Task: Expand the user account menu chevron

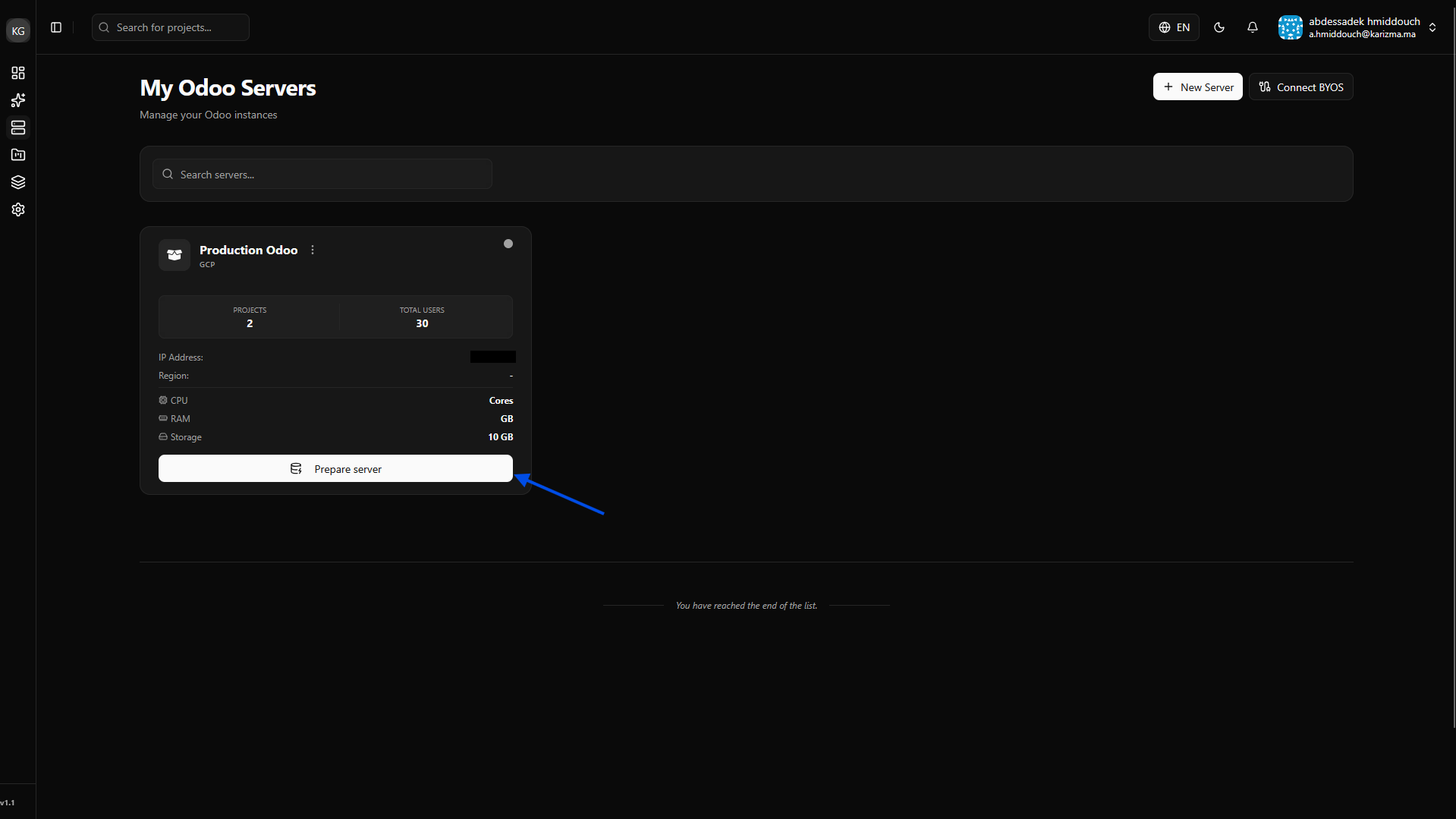Action: pyautogui.click(x=1432, y=27)
